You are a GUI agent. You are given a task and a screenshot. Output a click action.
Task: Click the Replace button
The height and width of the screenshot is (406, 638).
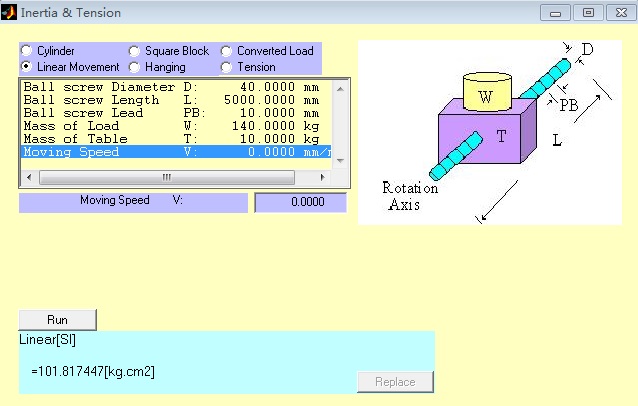pyautogui.click(x=395, y=382)
